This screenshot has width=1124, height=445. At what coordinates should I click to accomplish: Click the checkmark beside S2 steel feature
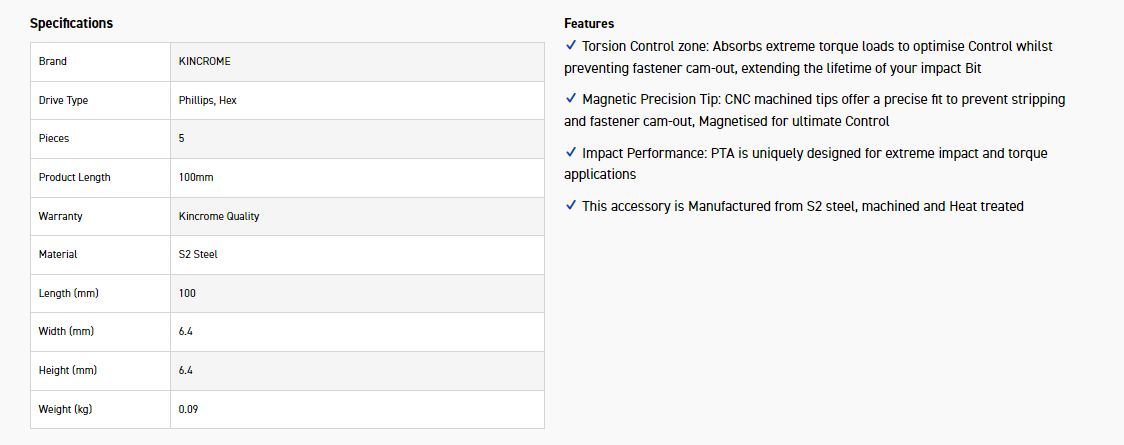point(571,206)
